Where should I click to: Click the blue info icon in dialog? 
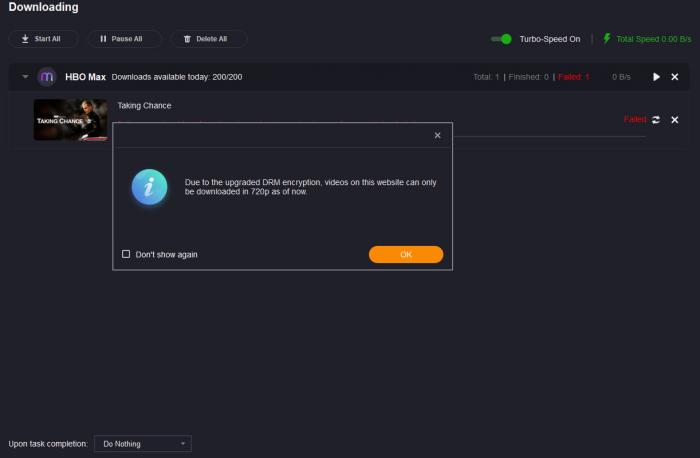pos(150,187)
